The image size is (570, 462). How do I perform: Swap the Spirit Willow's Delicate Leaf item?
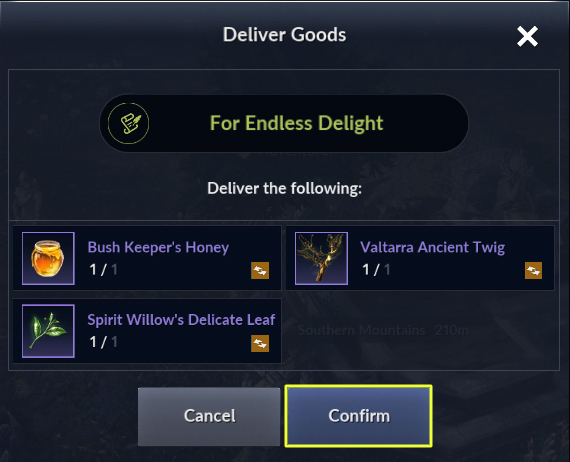coord(260,343)
